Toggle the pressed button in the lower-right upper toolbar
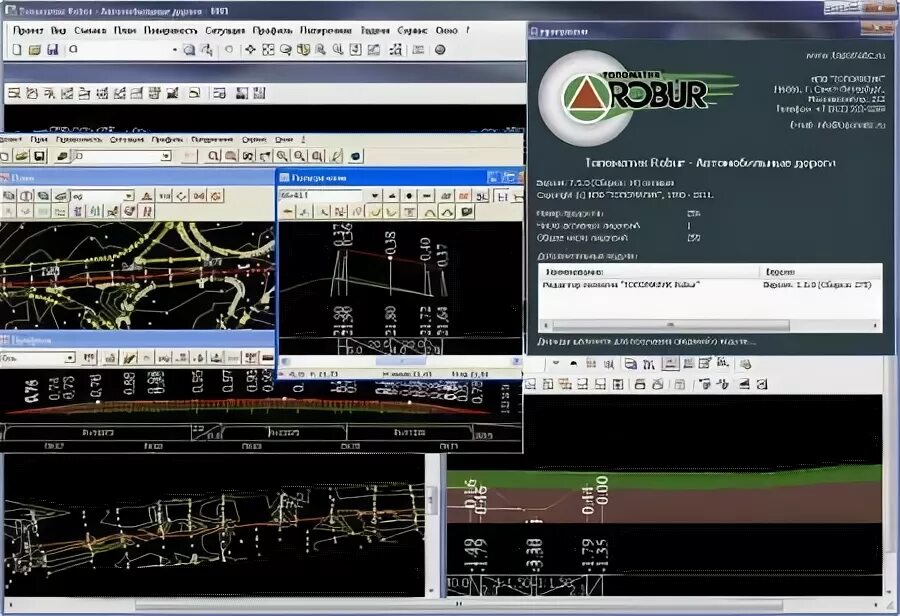Image resolution: width=900 pixels, height=616 pixels. (670, 363)
